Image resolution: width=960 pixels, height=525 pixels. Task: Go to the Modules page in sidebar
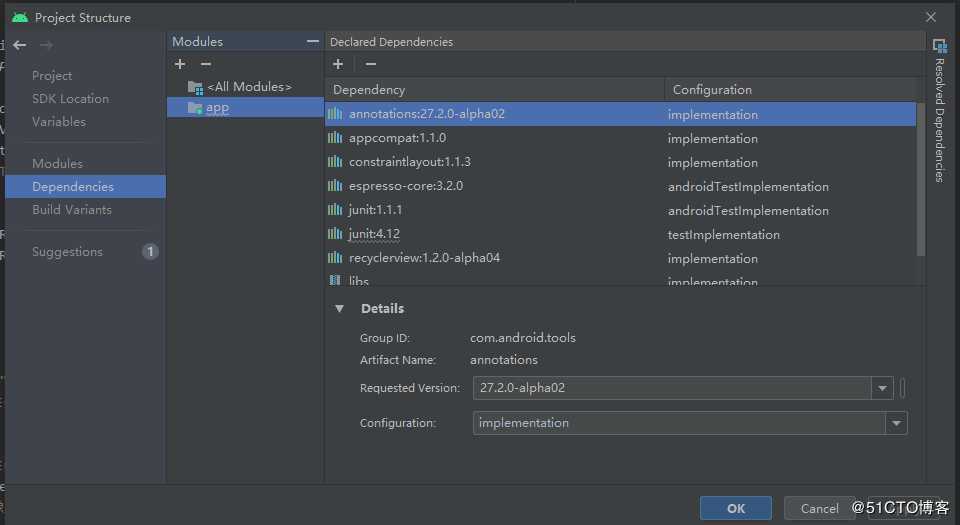coord(57,163)
